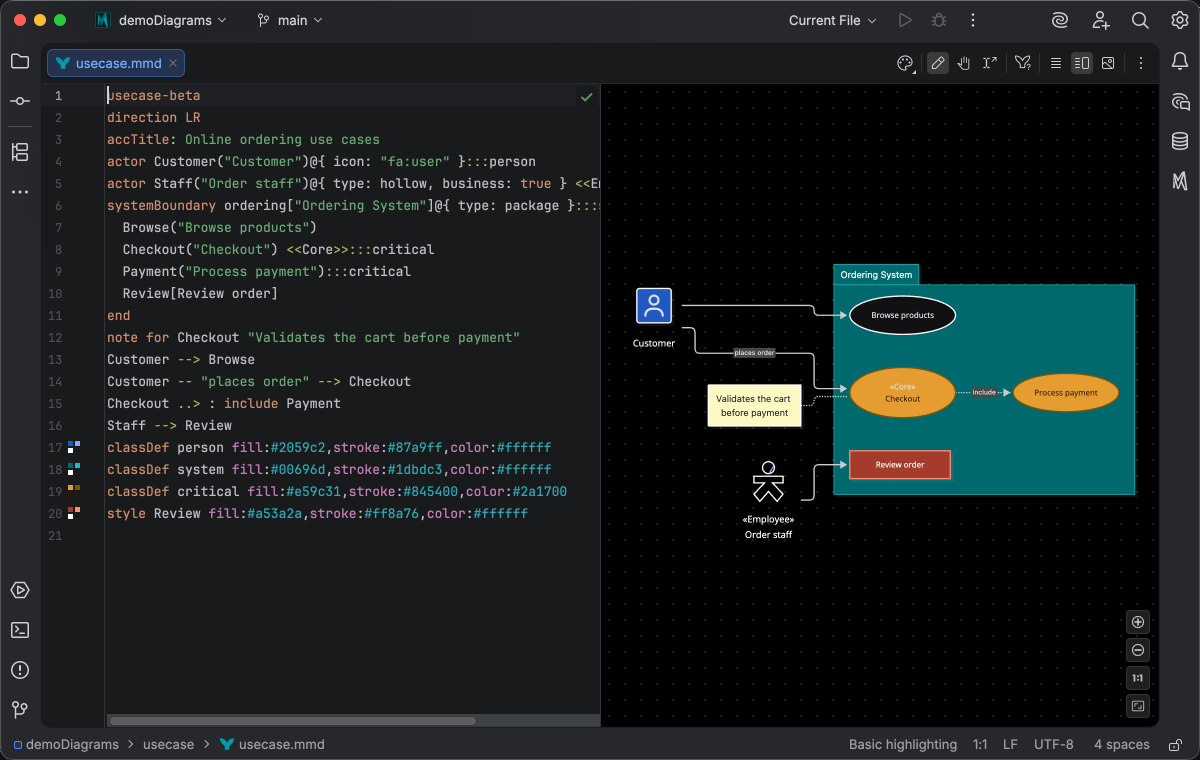The width and height of the screenshot is (1200, 760).
Task: Click the add collaborator Code With Me icon
Action: (x=1101, y=20)
